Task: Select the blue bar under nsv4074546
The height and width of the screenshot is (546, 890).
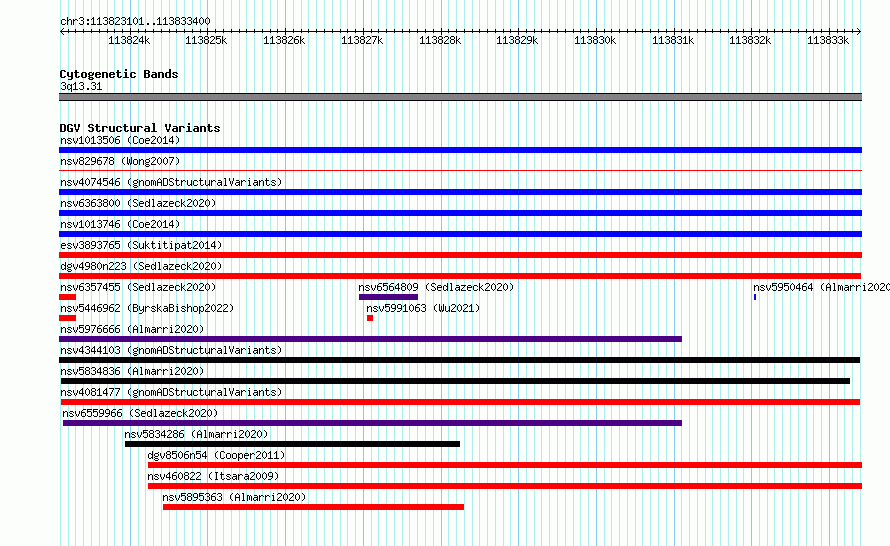Action: [x=460, y=192]
